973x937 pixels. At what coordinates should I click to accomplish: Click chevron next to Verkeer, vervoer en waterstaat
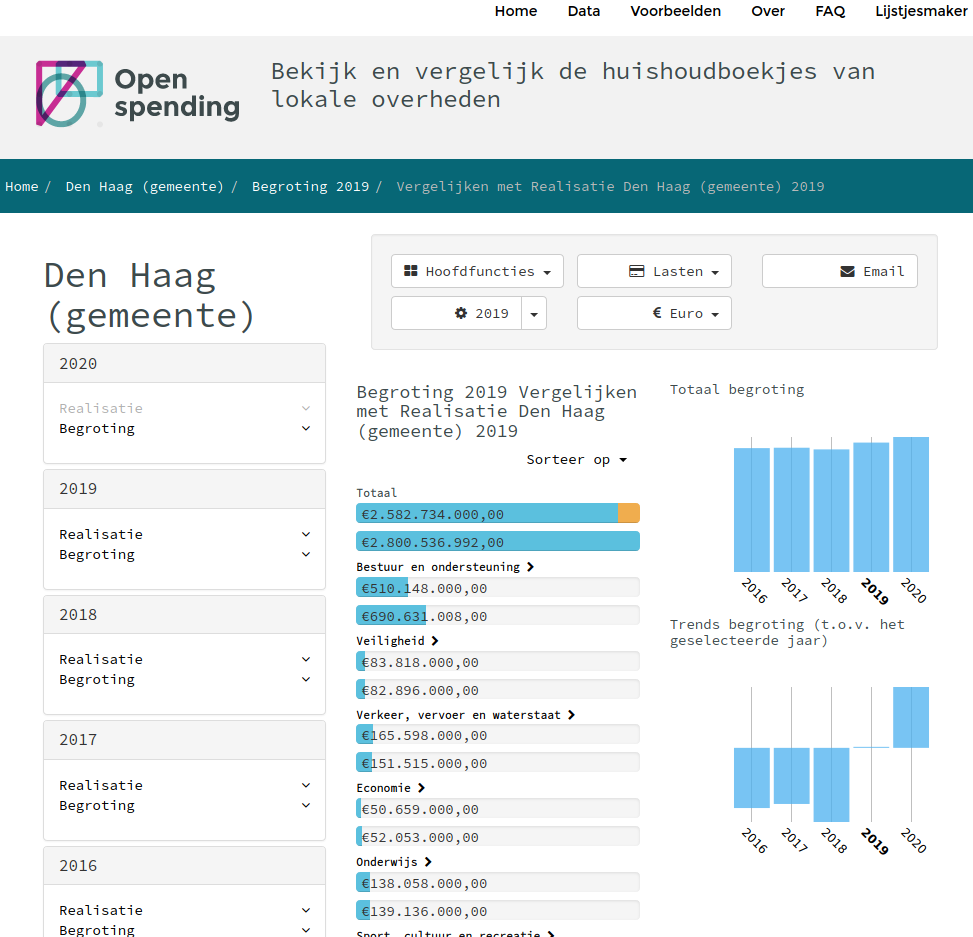(571, 715)
